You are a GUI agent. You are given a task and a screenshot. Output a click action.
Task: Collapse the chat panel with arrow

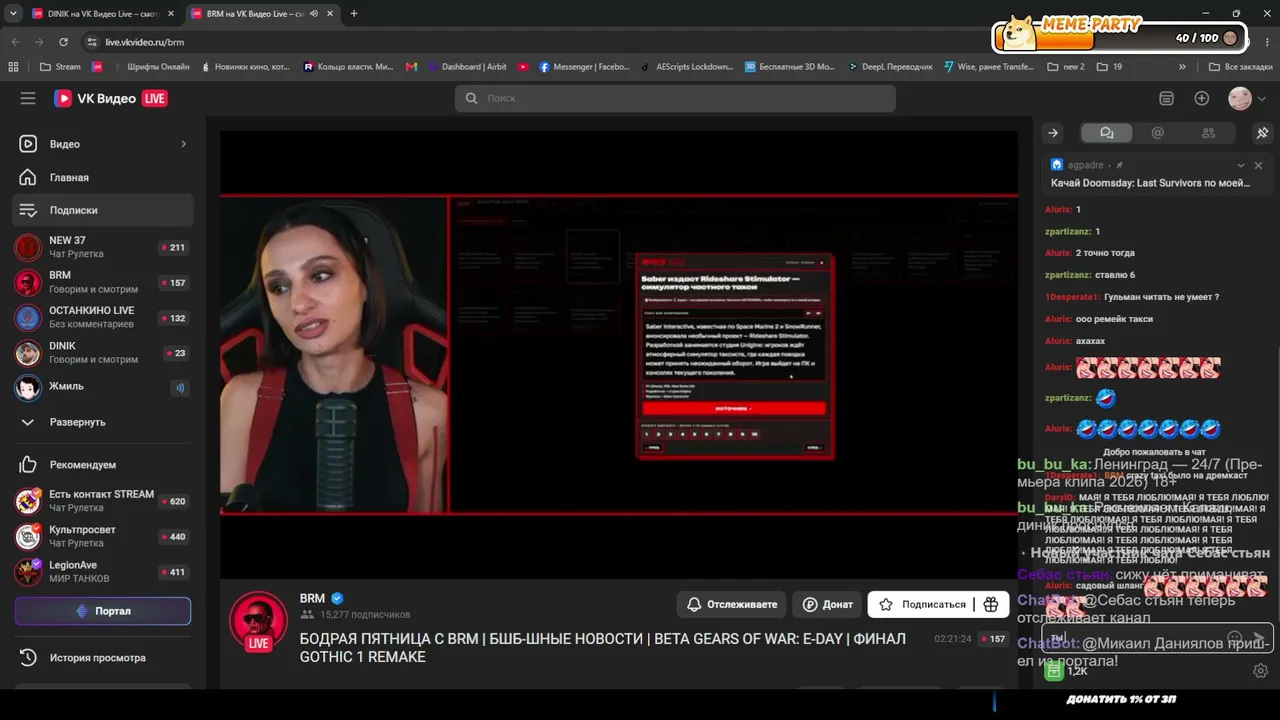click(1053, 133)
